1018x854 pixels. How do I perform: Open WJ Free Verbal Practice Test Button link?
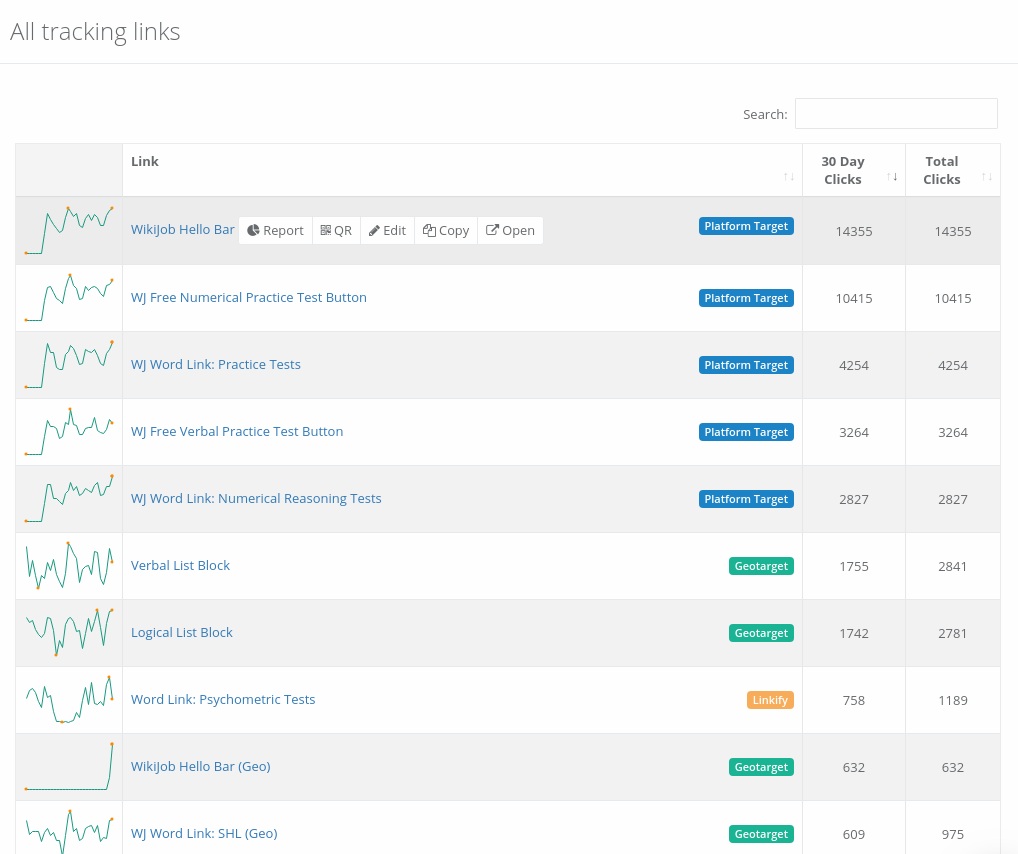point(237,431)
